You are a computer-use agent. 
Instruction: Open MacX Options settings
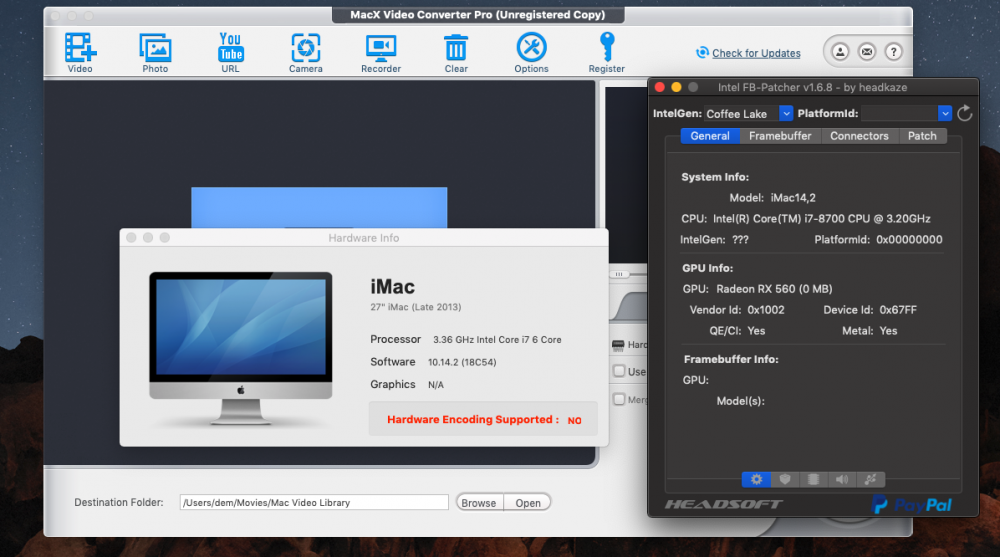(x=531, y=52)
